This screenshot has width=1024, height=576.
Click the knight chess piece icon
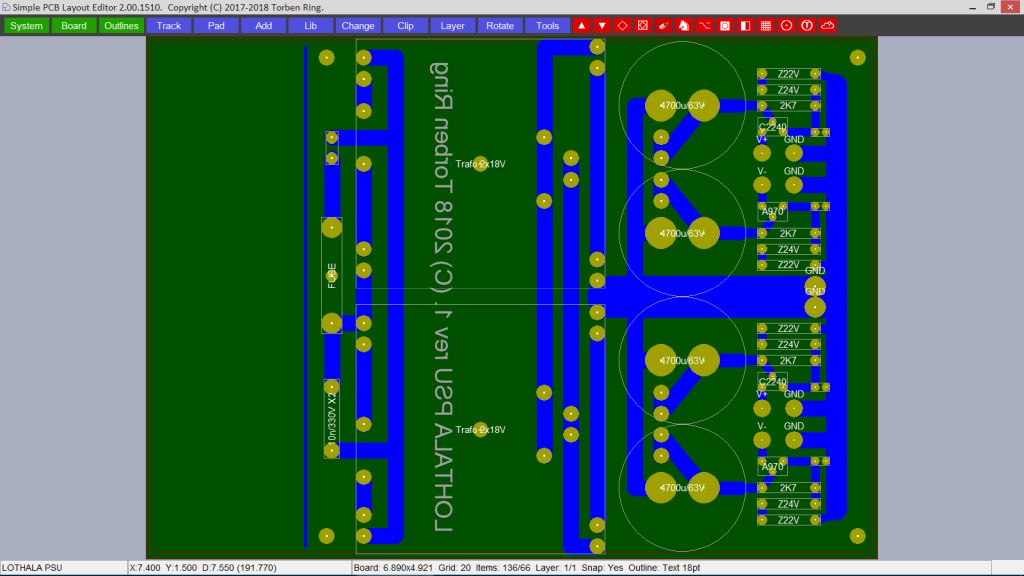click(x=684, y=25)
